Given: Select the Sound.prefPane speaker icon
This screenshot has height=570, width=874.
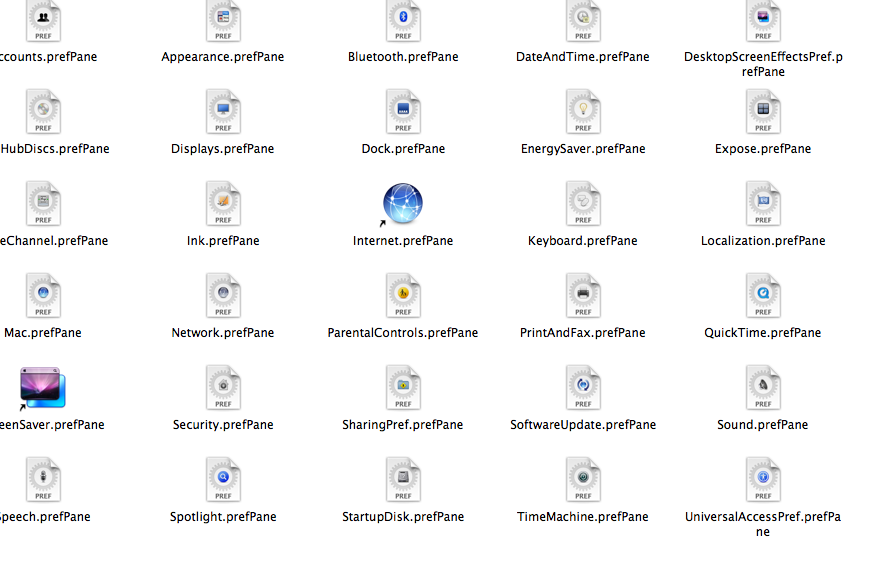Looking at the screenshot, I should coord(763,387).
